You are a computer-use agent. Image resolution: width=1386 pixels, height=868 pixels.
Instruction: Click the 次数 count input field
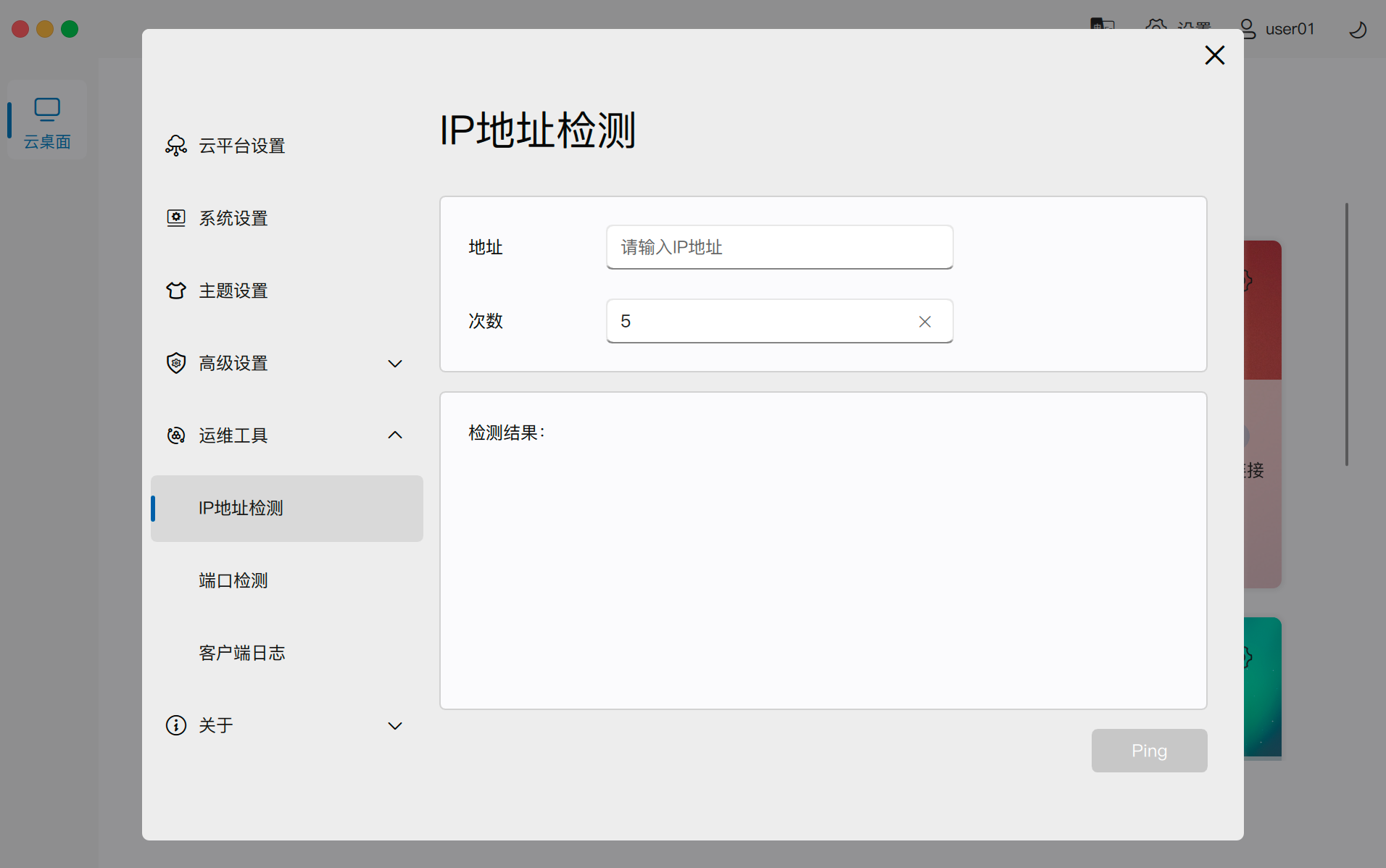(x=761, y=321)
